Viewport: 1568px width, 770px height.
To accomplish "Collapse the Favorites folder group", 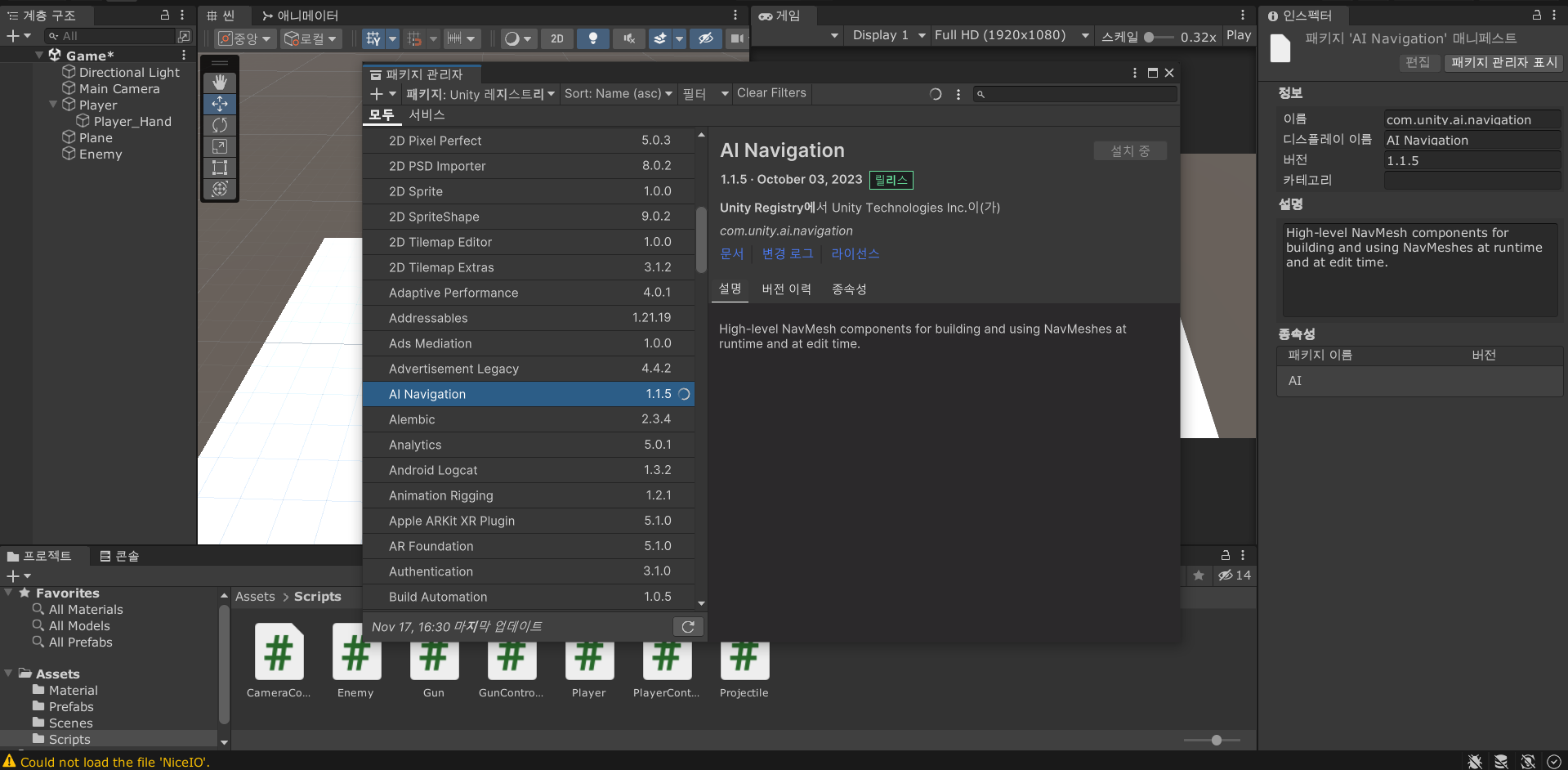I will click(9, 593).
